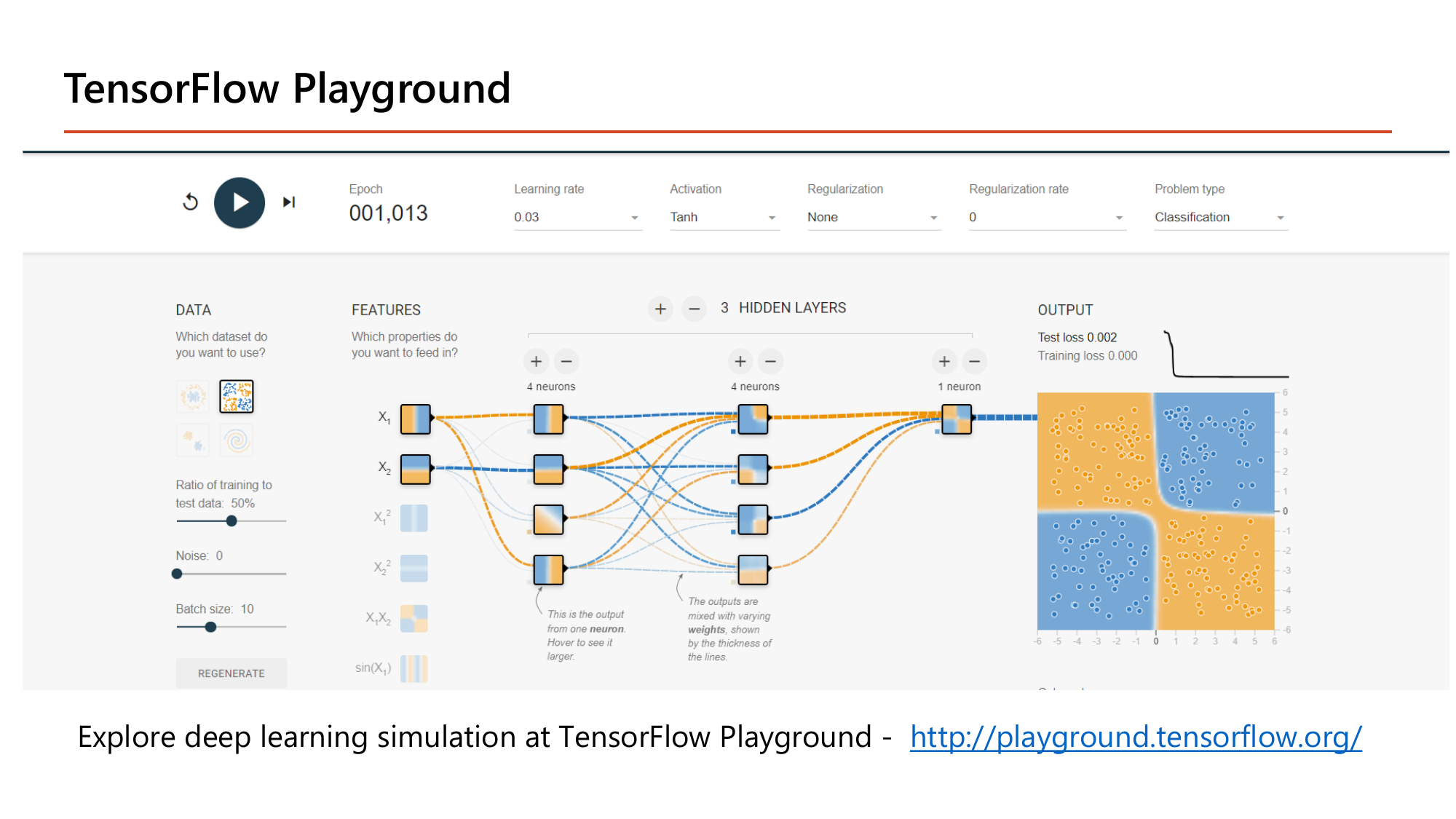Add a hidden layer with plus icon
Screen dimensions: 1456x819
(660, 309)
